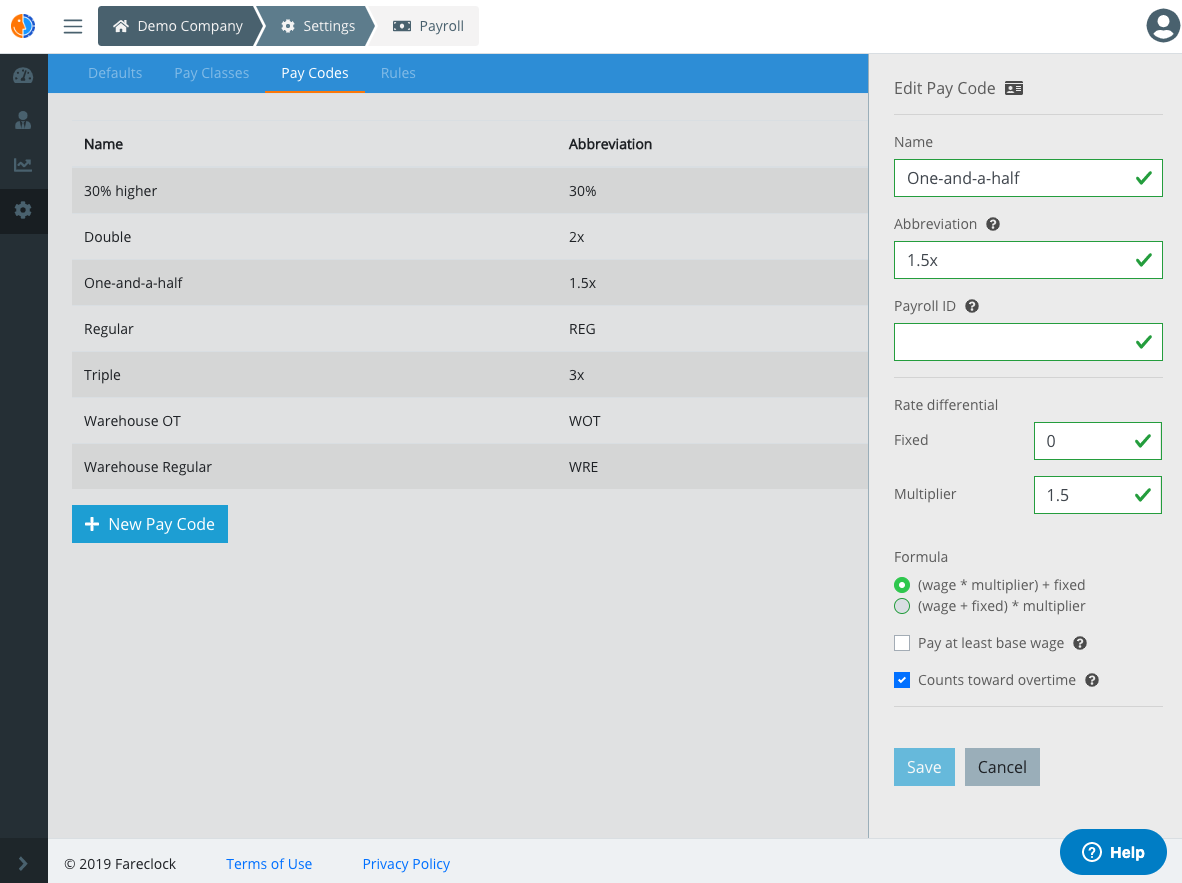Image resolution: width=1182 pixels, height=883 pixels.
Task: Open the Help widget
Action: point(1113,852)
